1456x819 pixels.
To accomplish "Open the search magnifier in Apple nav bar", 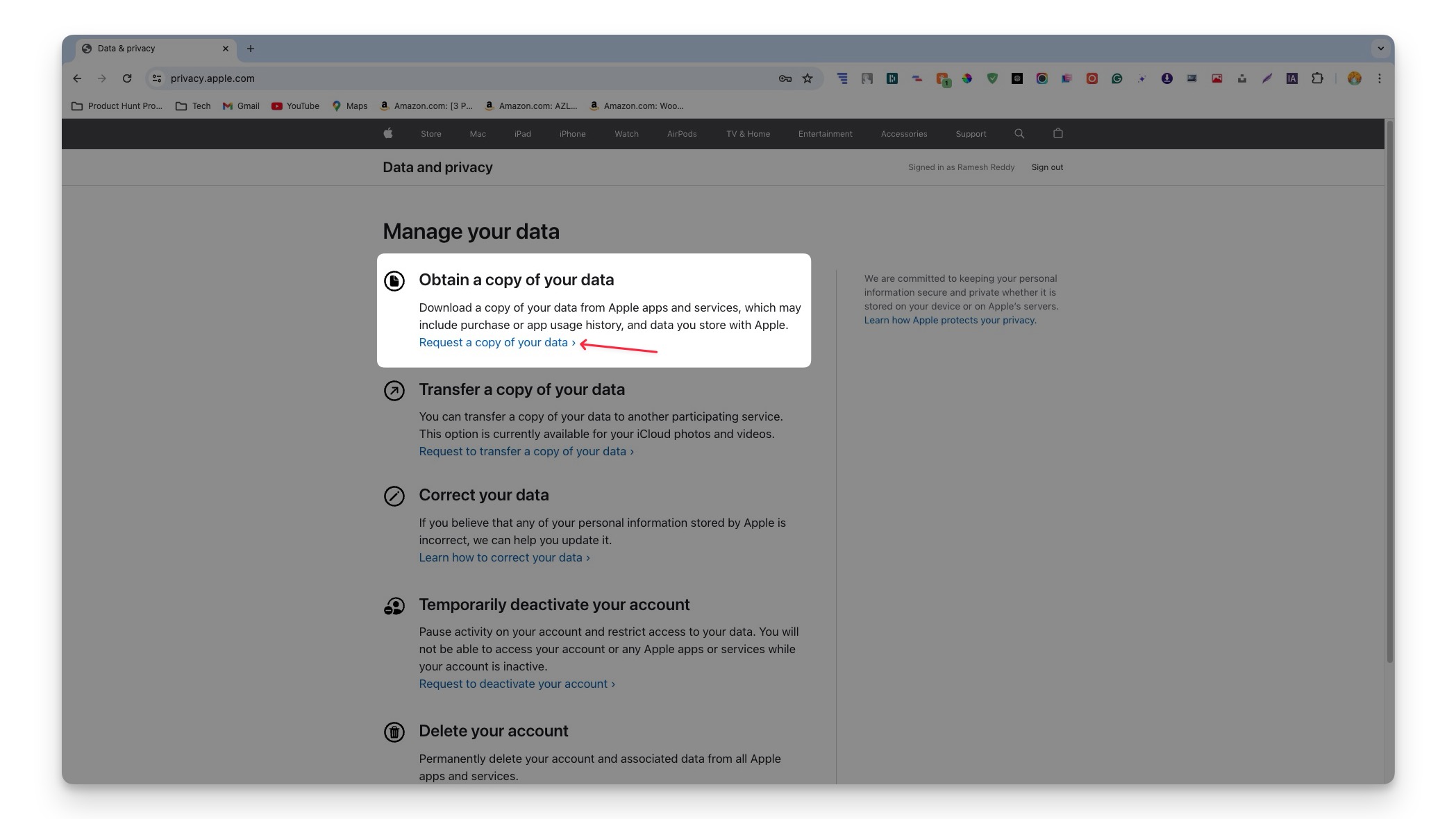I will point(1019,133).
